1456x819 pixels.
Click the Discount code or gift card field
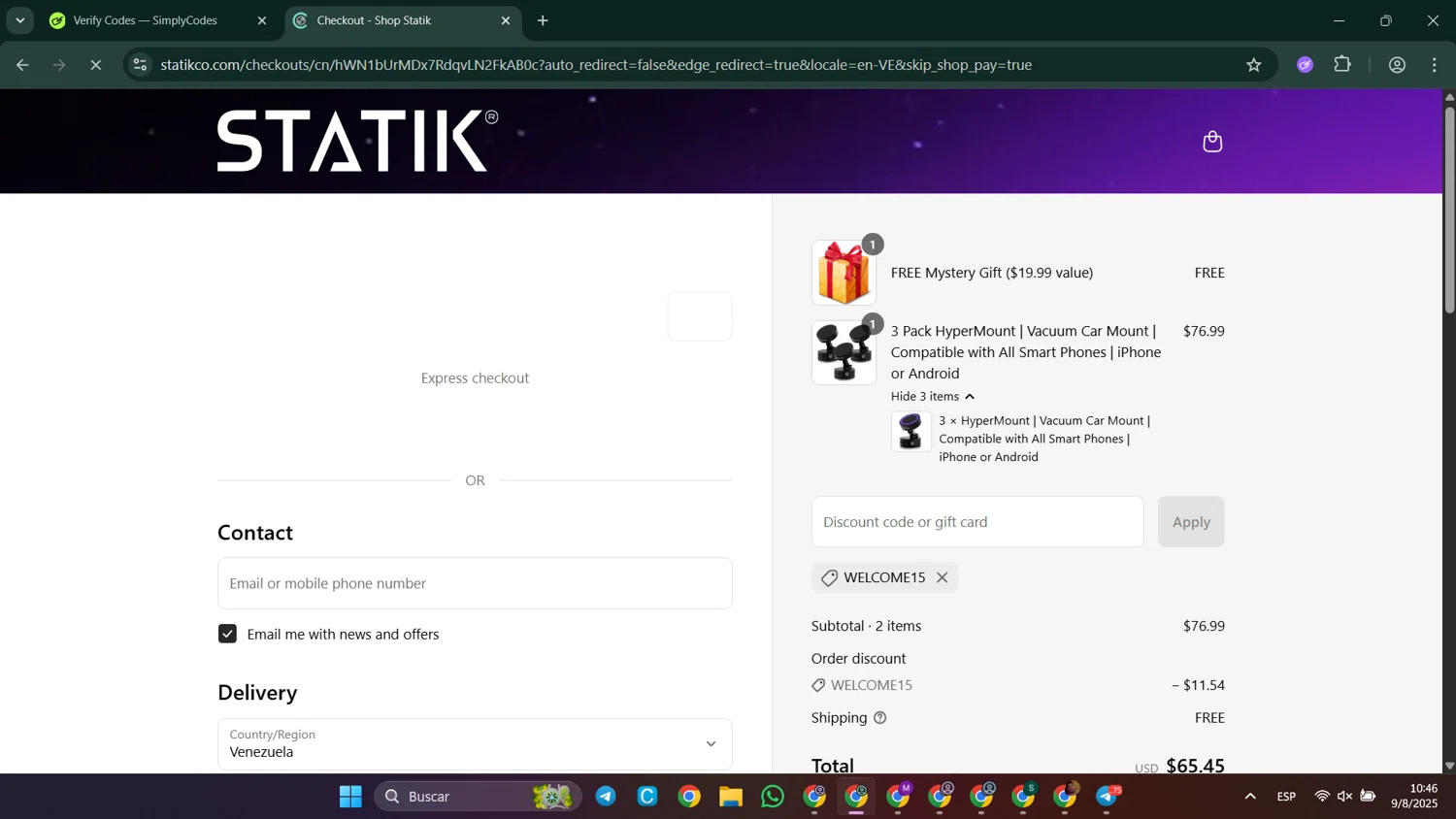click(x=977, y=522)
